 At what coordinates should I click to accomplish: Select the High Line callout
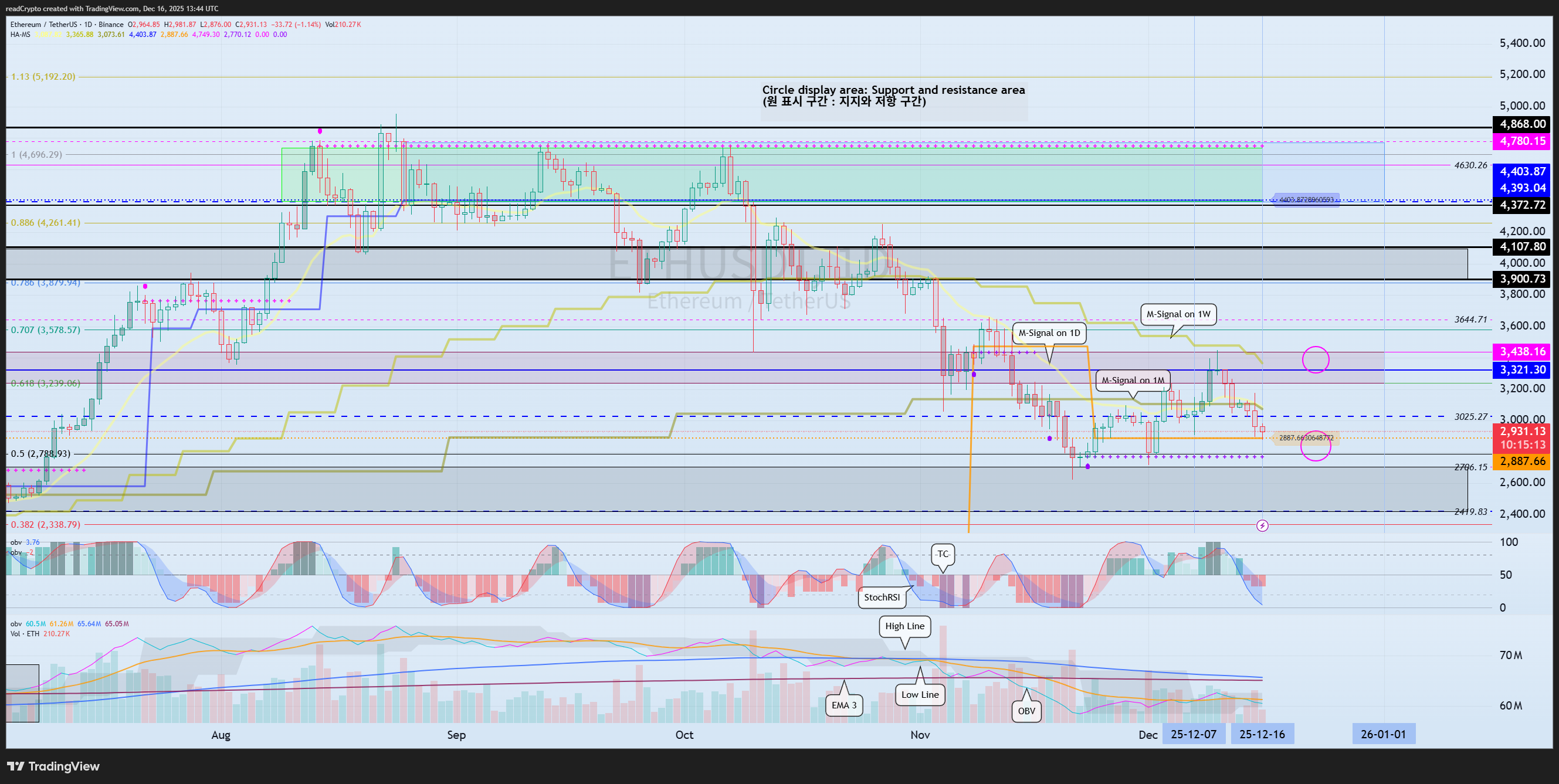905,626
